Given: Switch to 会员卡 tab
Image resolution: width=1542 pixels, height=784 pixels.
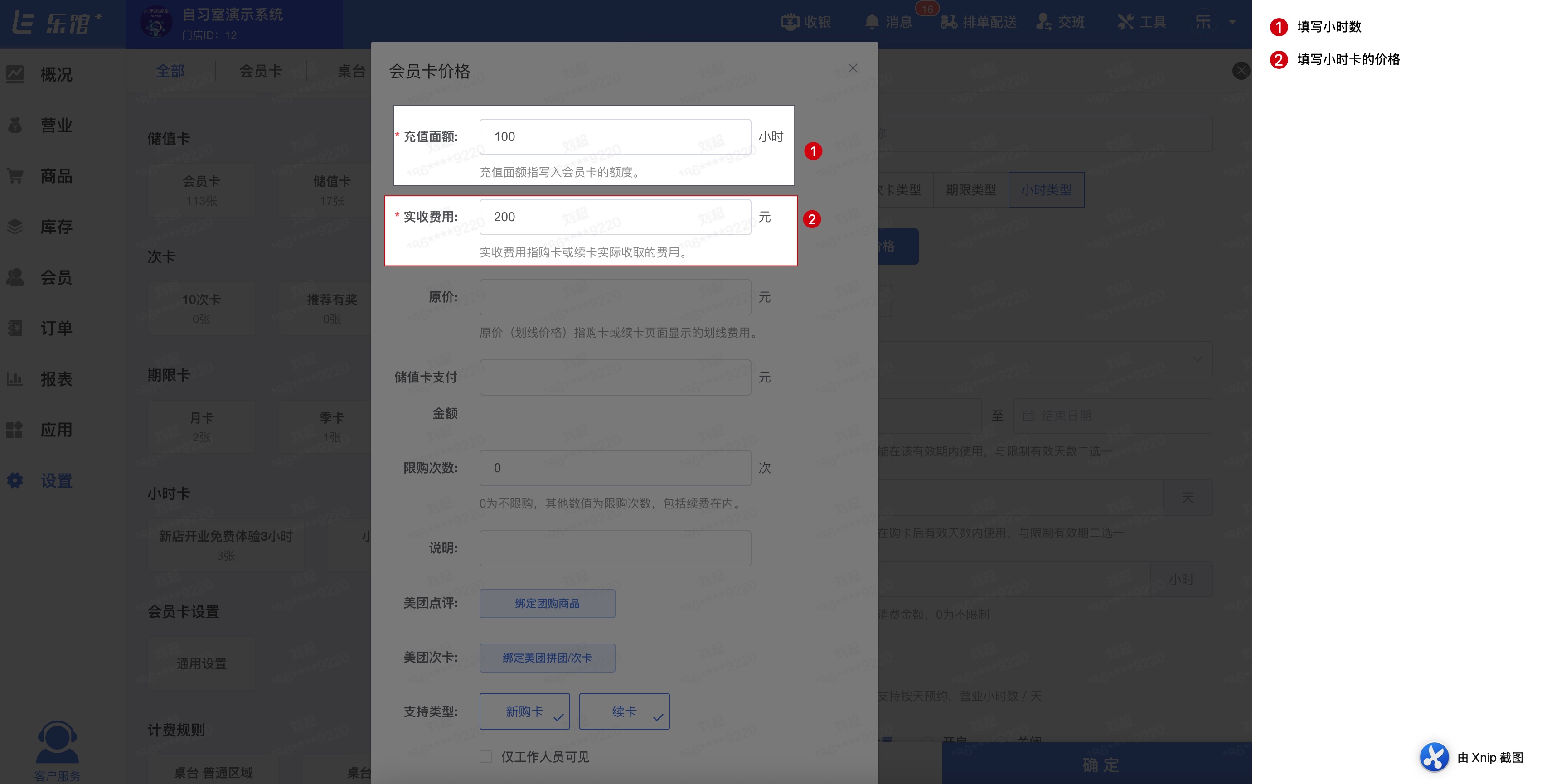Looking at the screenshot, I should pos(260,71).
